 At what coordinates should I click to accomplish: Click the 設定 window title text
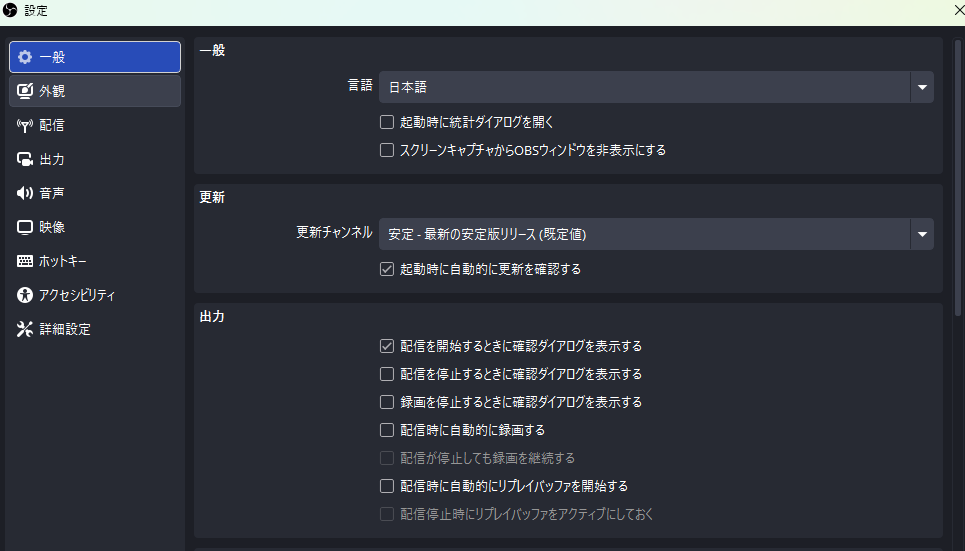36,10
